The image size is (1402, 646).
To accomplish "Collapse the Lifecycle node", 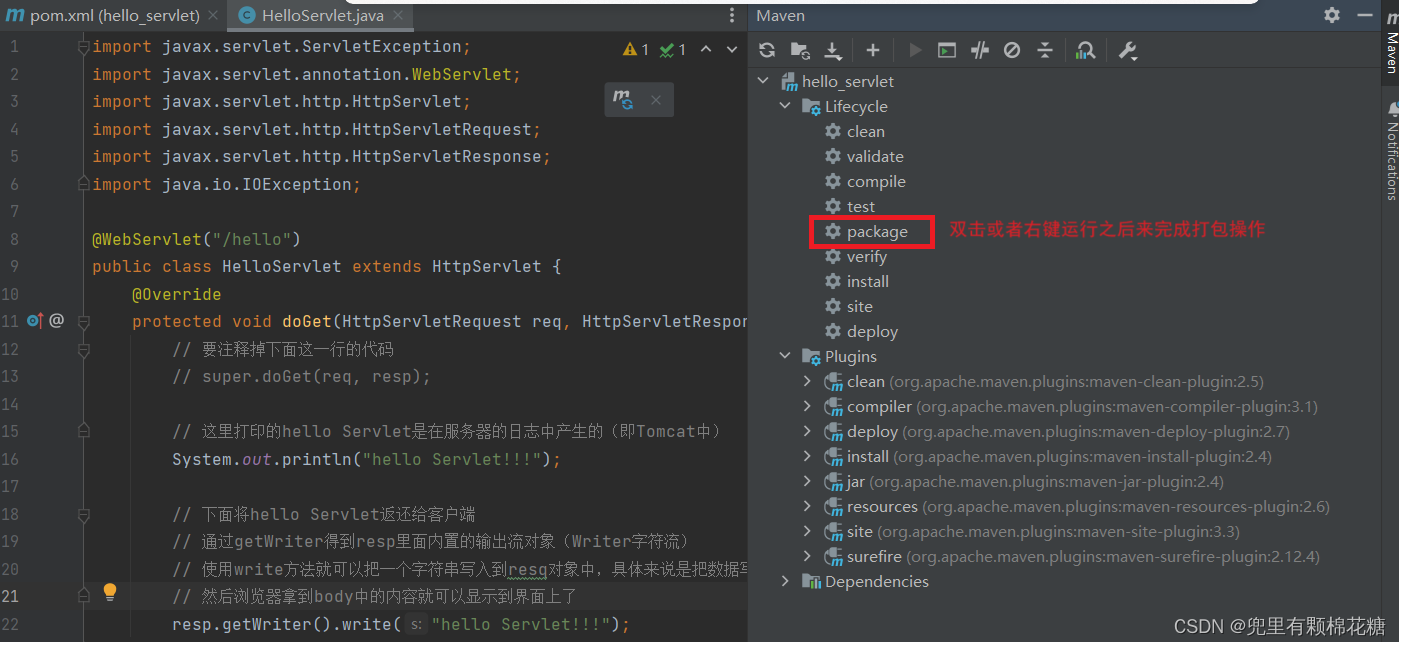I will point(786,106).
